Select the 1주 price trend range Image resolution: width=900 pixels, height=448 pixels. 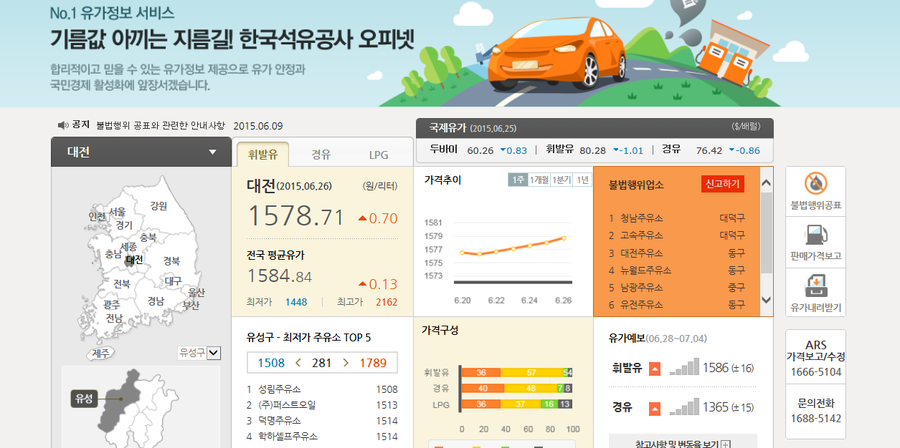(x=517, y=180)
